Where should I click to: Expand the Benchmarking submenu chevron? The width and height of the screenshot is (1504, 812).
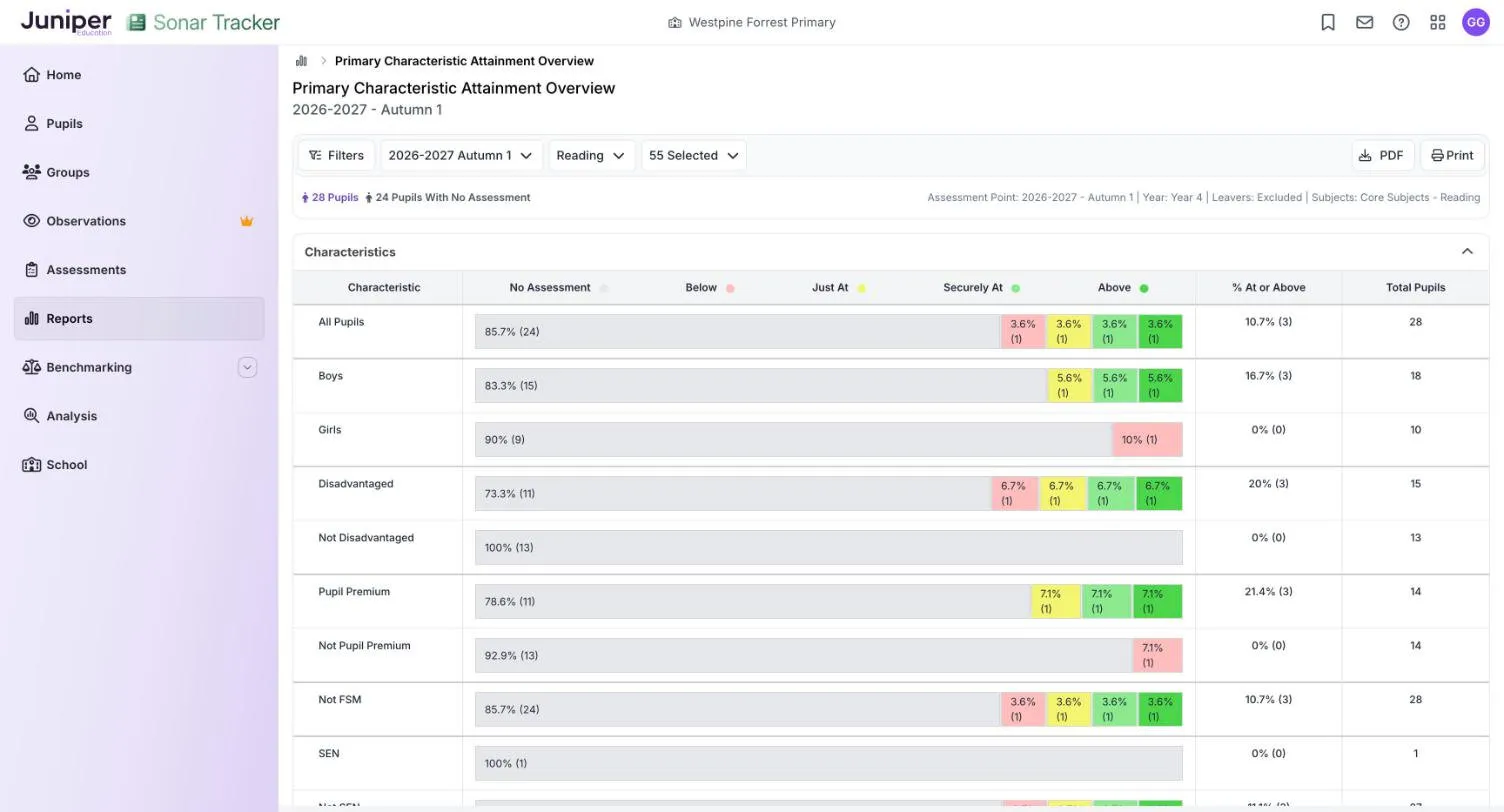[247, 367]
